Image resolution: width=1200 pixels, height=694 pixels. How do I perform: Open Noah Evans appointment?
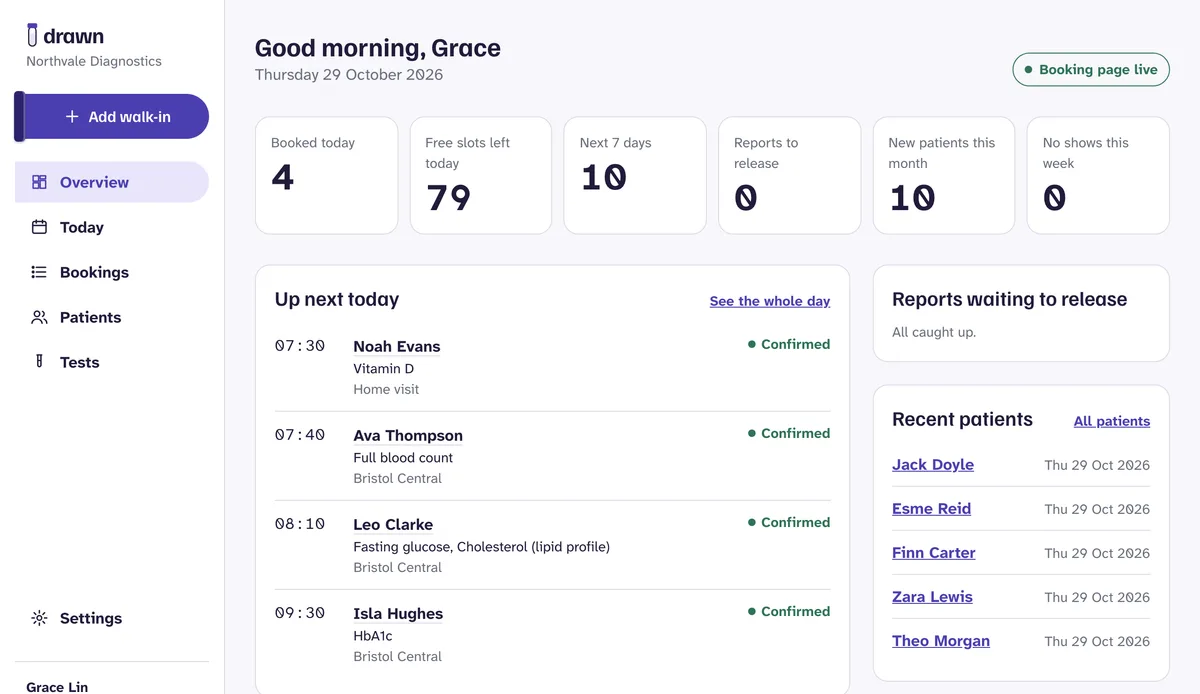(x=397, y=346)
